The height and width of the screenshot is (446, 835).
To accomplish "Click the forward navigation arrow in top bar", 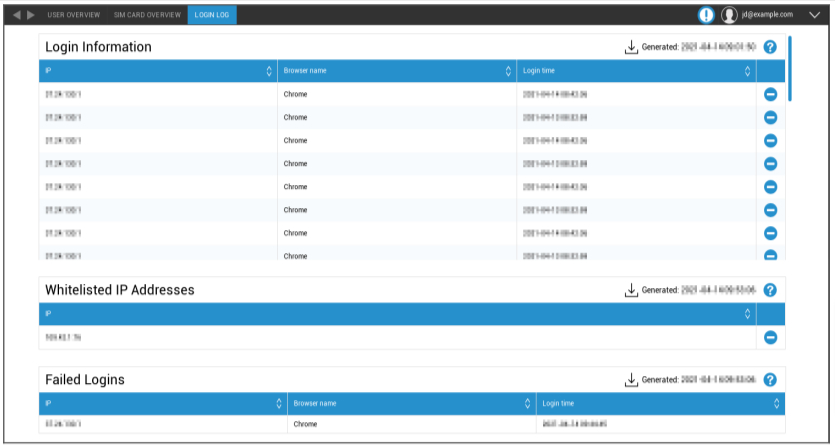I will pos(30,15).
